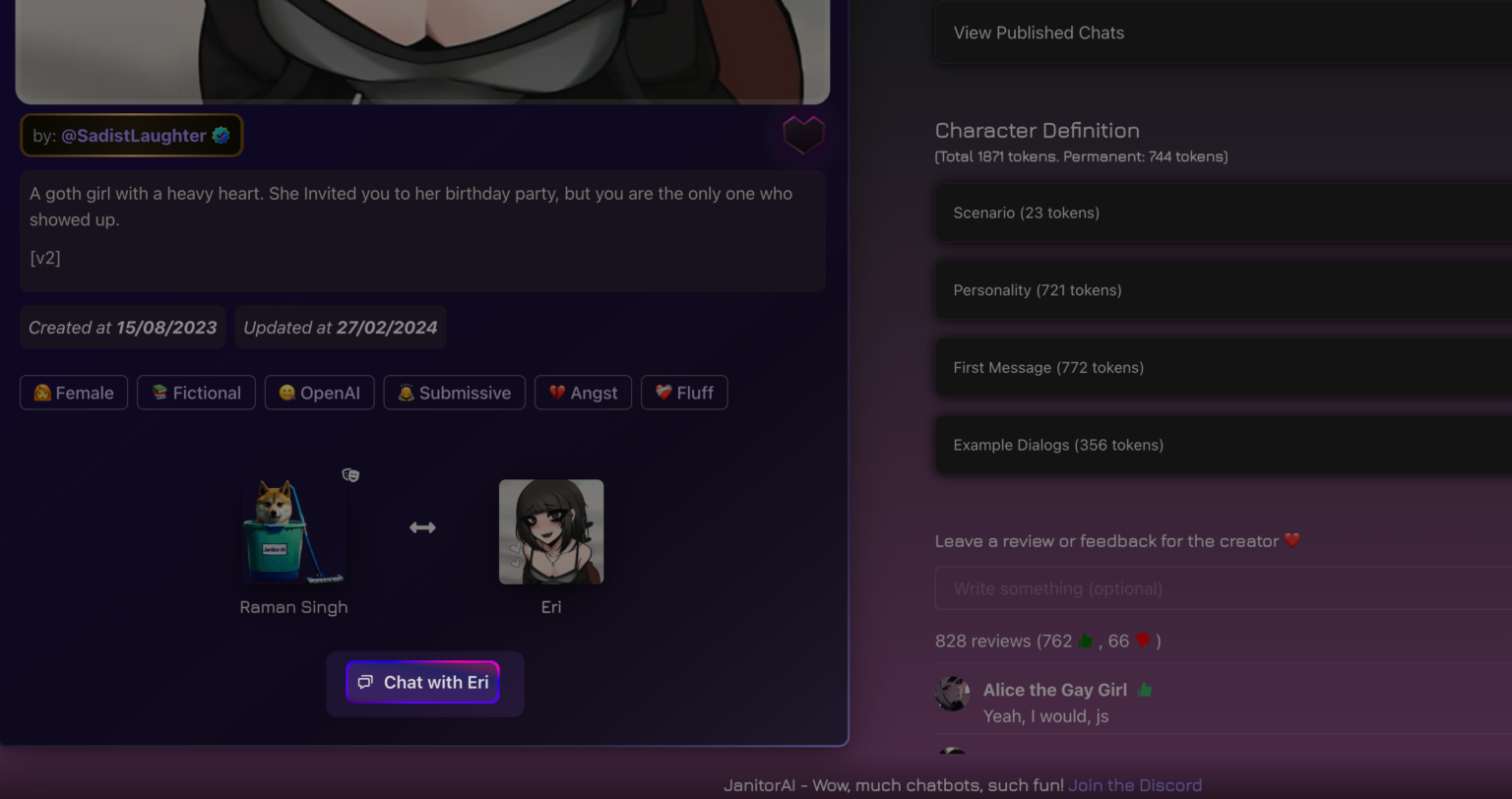This screenshot has width=1512, height=799.
Task: Select the Angst tag
Action: [x=583, y=393]
